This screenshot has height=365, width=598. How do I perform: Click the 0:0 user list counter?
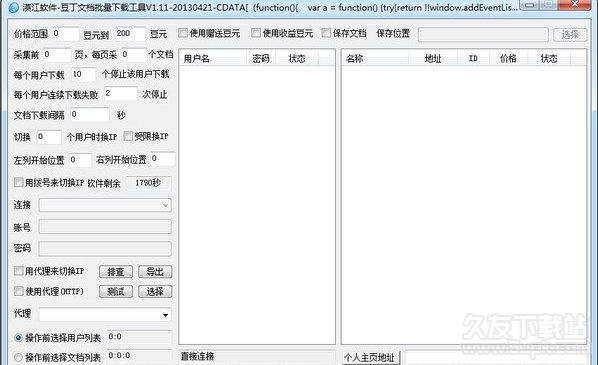pyautogui.click(x=139, y=337)
